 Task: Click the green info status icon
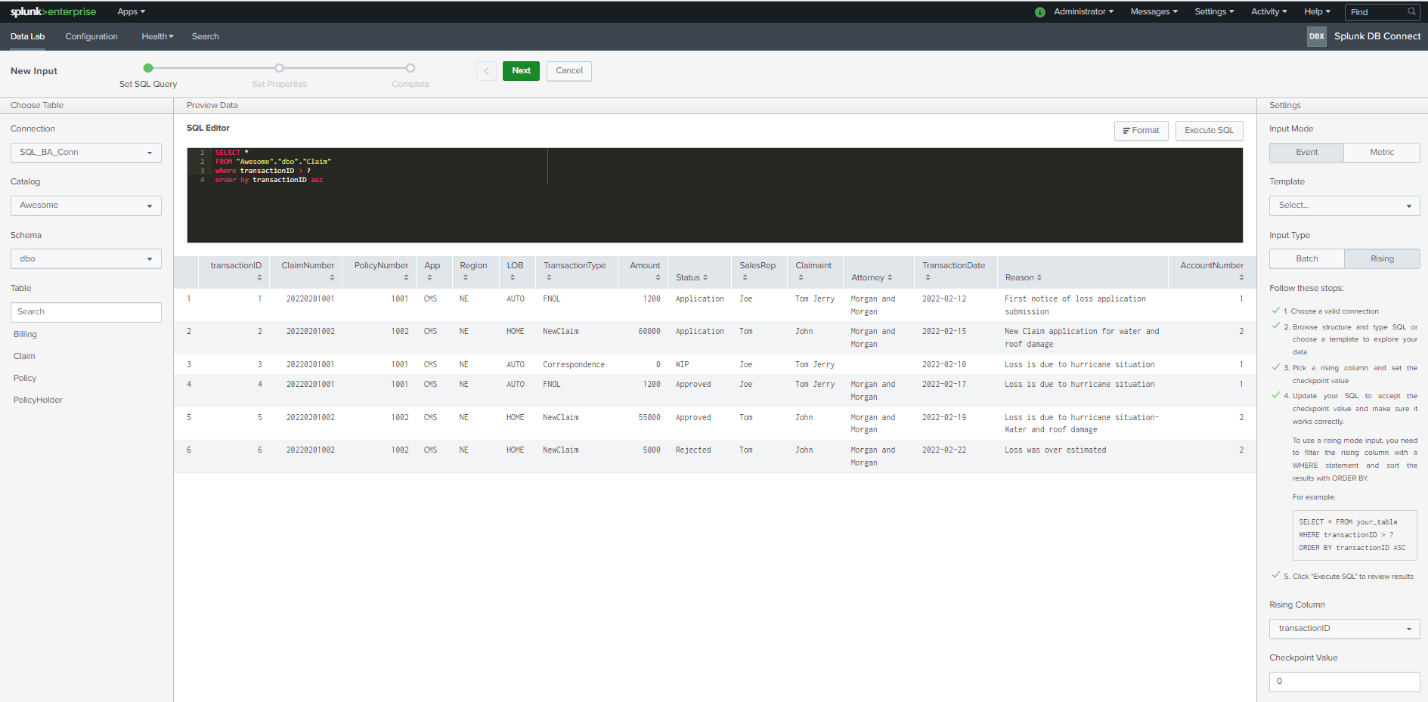[x=1040, y=12]
